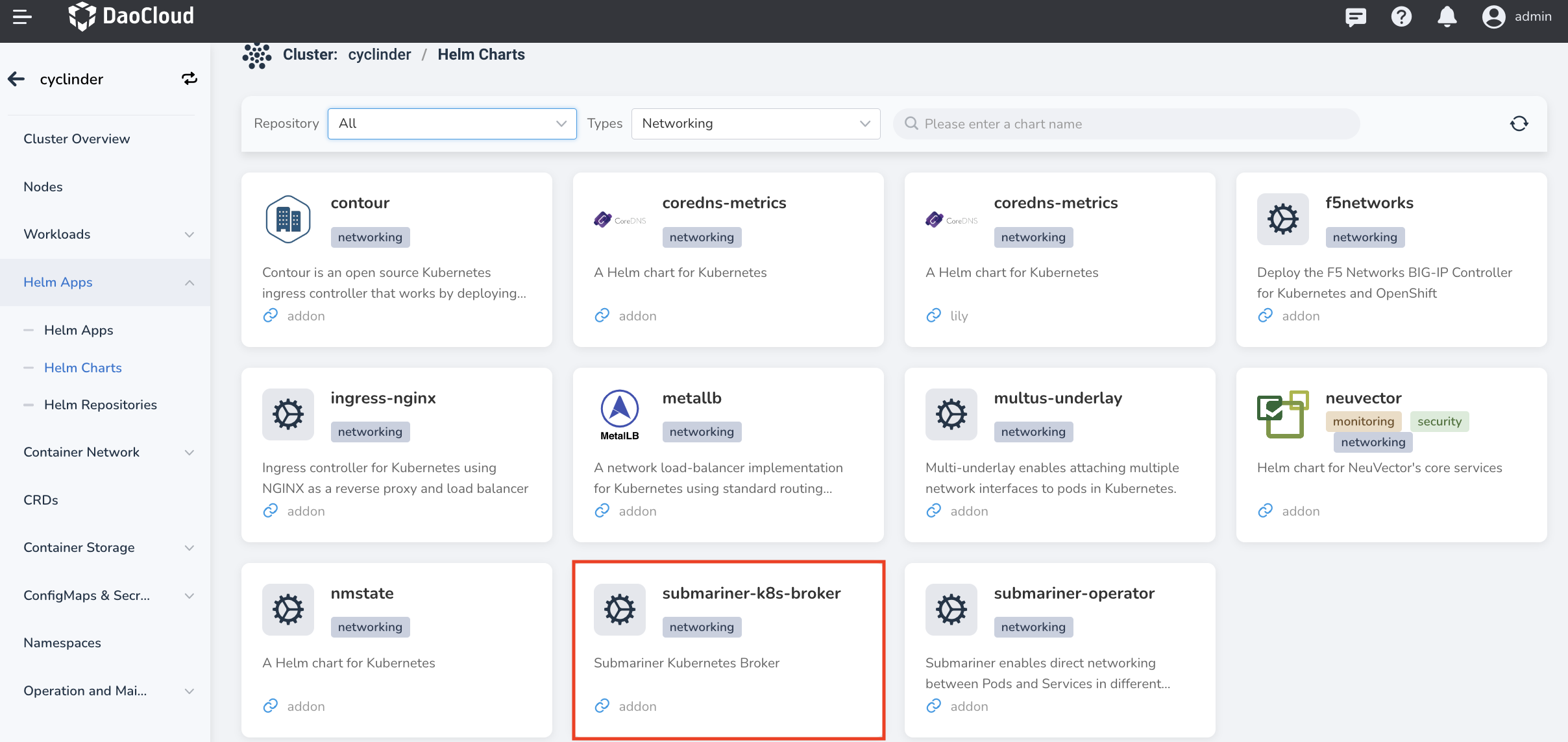Click the lily repository label
Viewport: 1568px width, 742px height.
[x=959, y=316]
